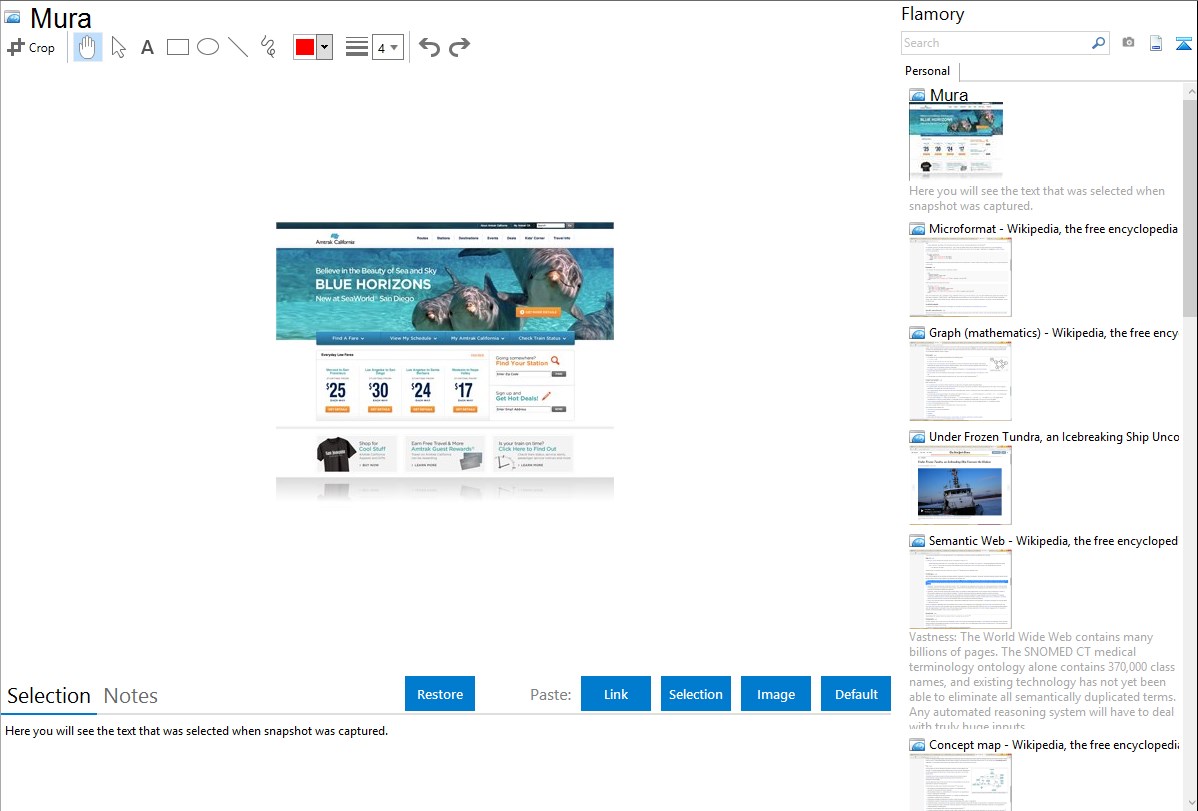The height and width of the screenshot is (811, 1198).
Task: Pick the rectangle drawing tool
Action: (177, 47)
